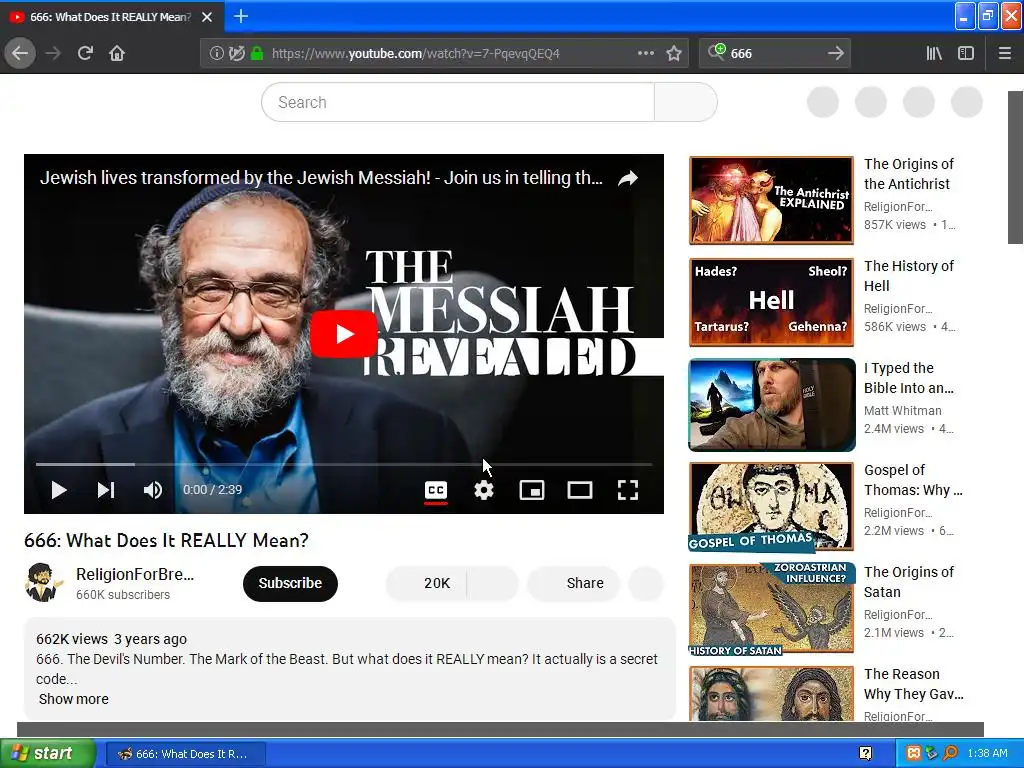Switch to miniplayer mode
The width and height of the screenshot is (1024, 768).
pos(532,490)
